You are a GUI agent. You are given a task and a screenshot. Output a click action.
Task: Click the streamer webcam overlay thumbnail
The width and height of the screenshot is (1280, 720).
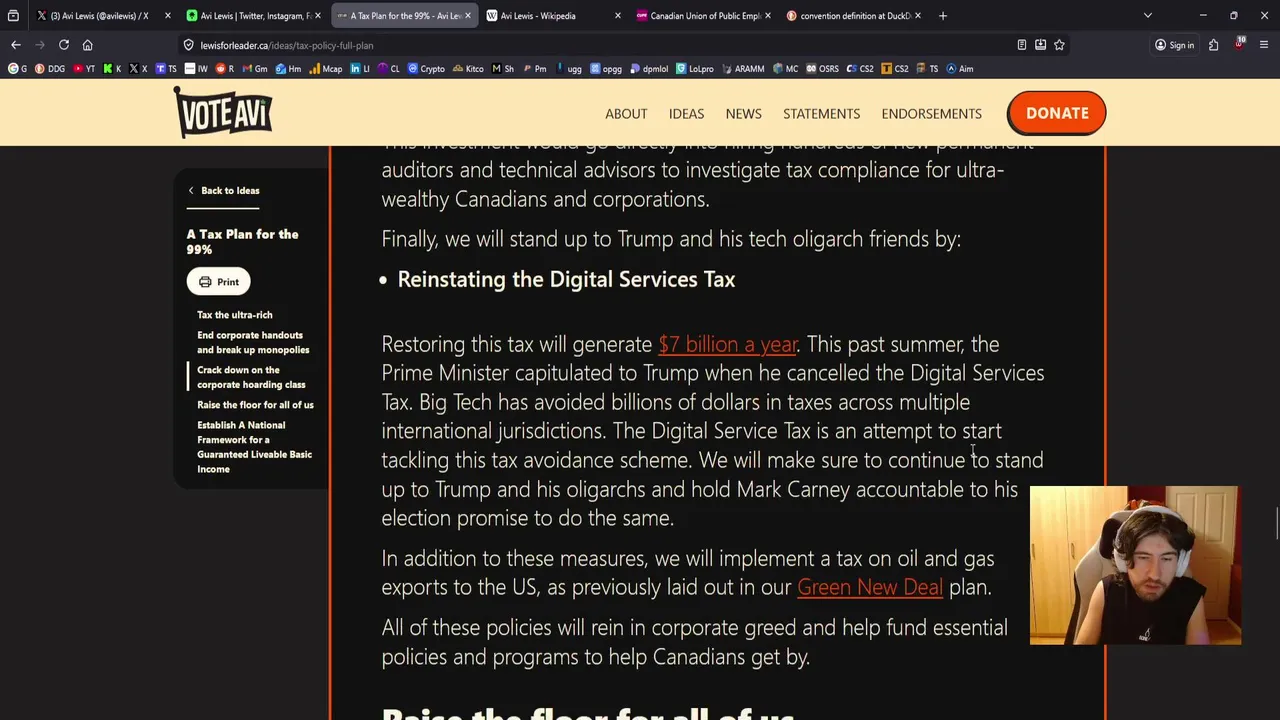pos(1135,565)
